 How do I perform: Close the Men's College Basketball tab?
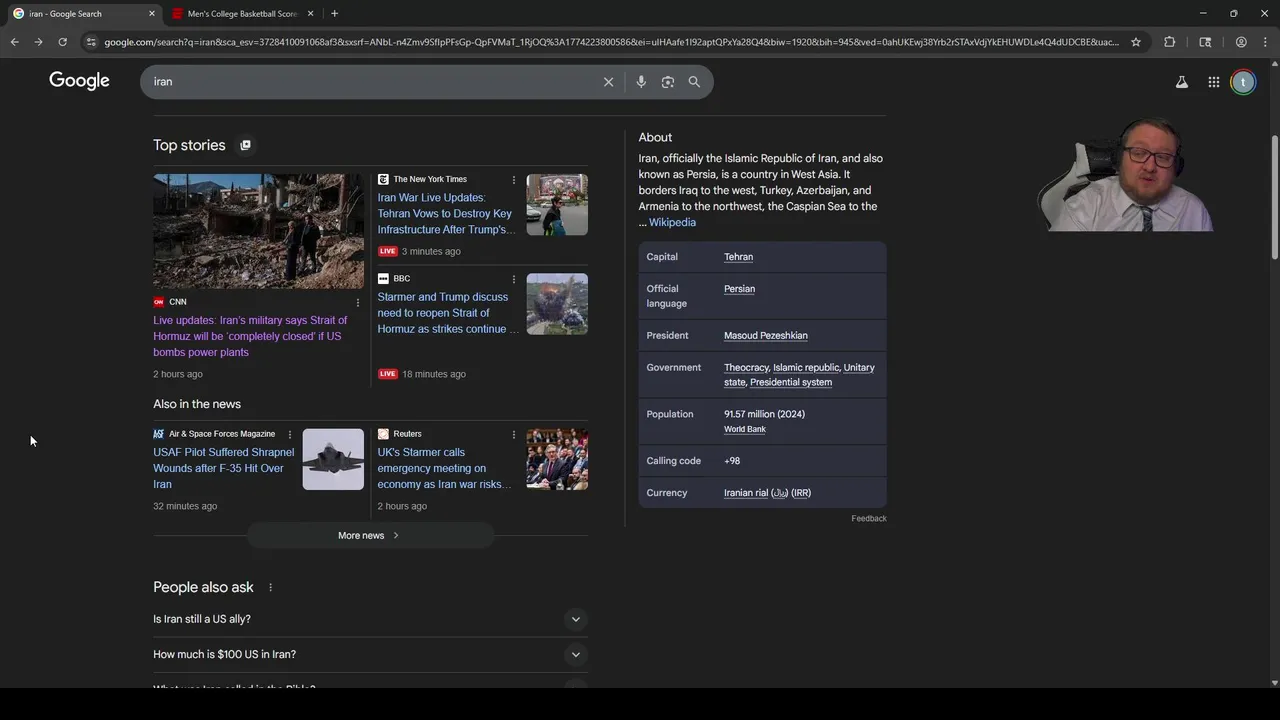click(x=310, y=14)
